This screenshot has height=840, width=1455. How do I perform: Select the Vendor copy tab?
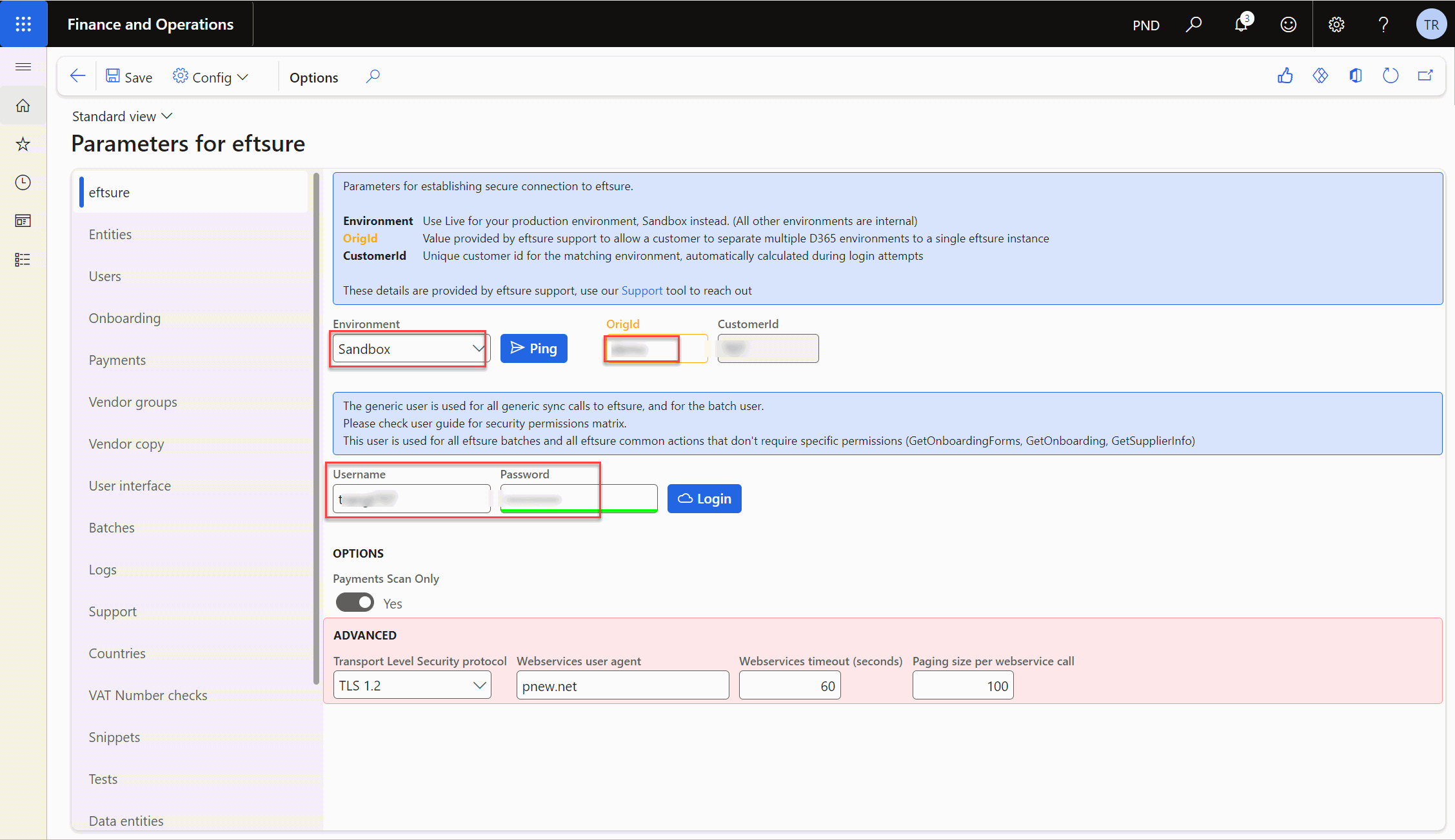pyautogui.click(x=192, y=444)
